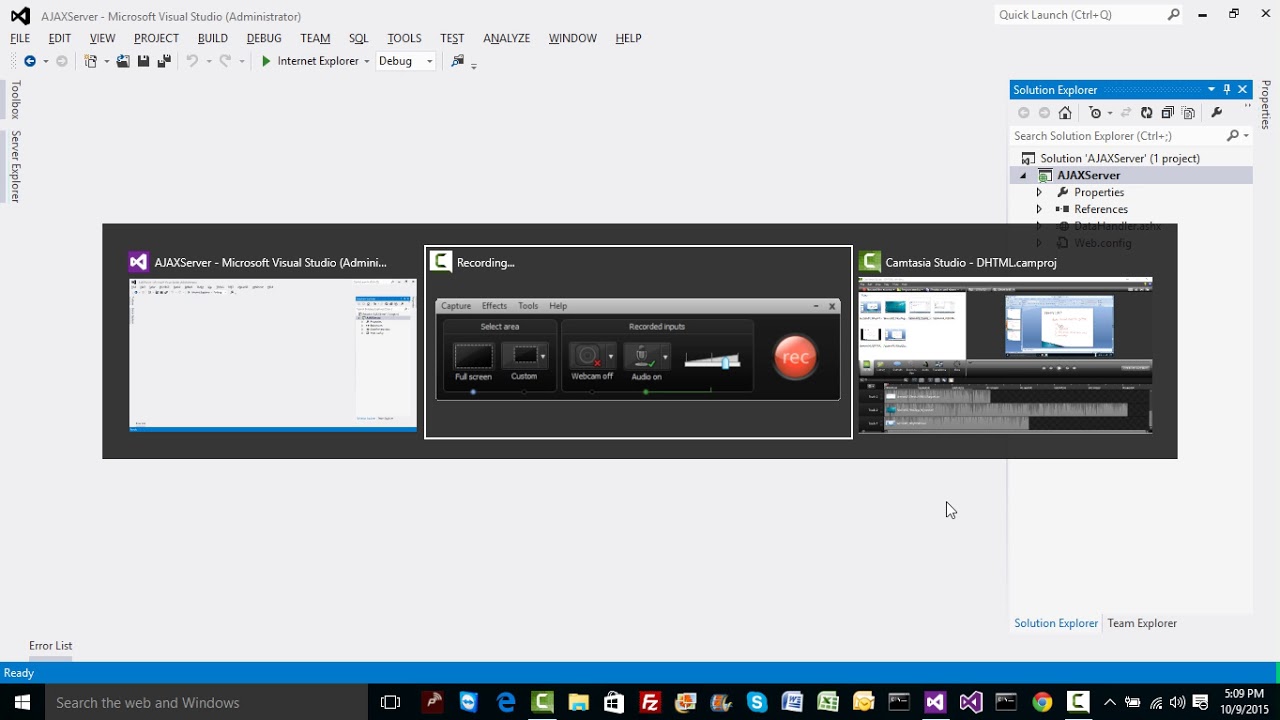Click the Pending Changes Filter clock icon
Screen dimensions: 1280x720
pos(1095,113)
